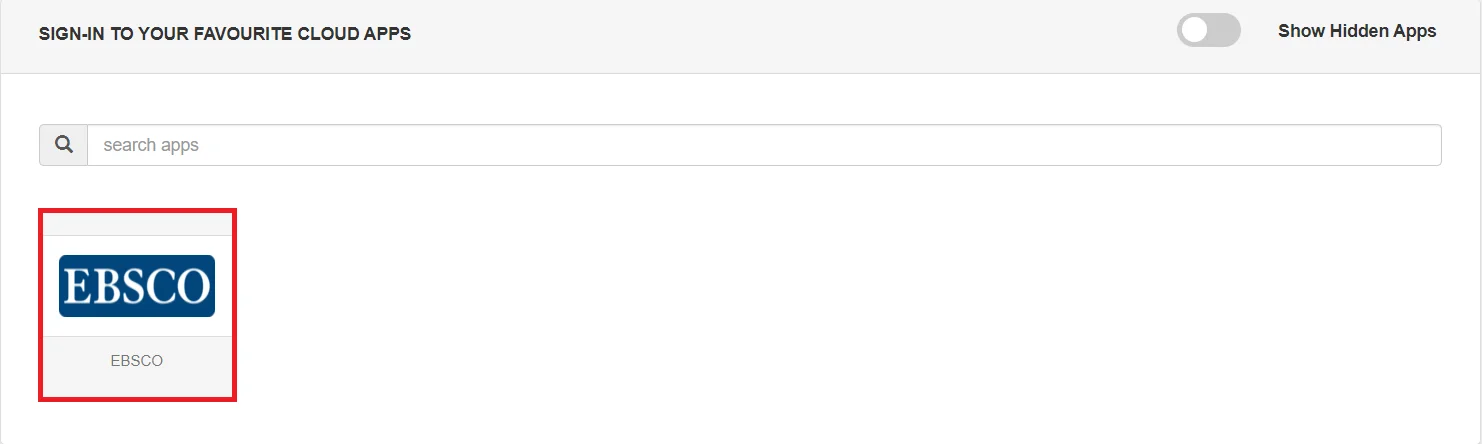Open the EBSCO app logo
This screenshot has width=1482, height=444.
[137, 286]
